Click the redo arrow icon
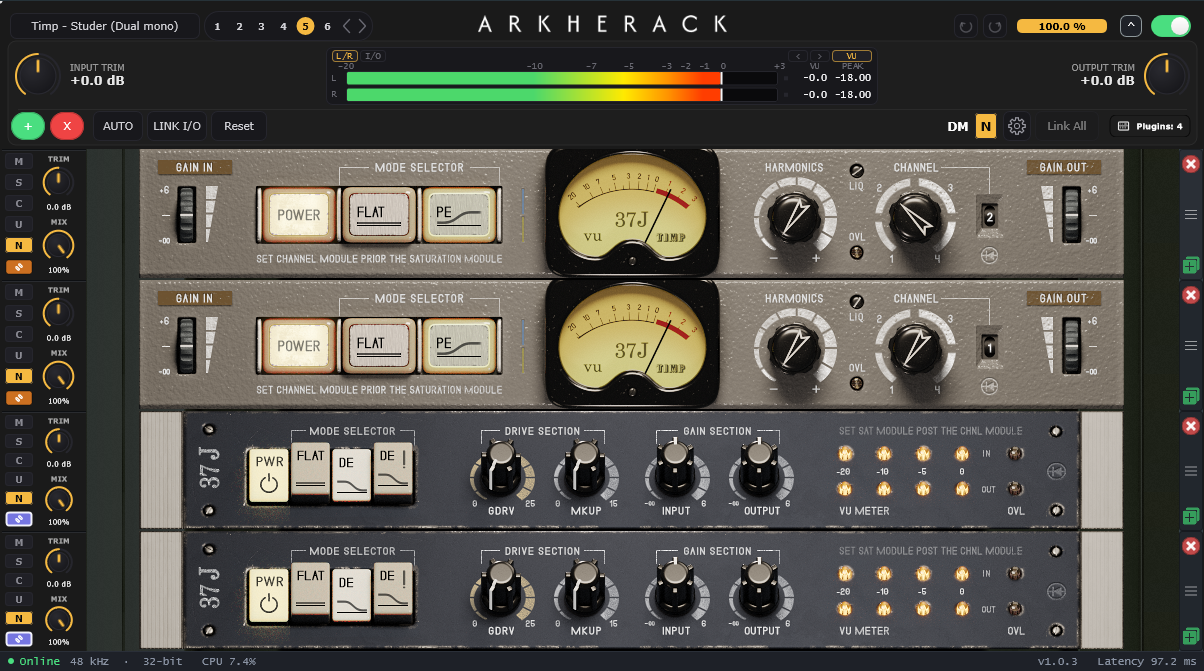The image size is (1204, 671). click(994, 26)
